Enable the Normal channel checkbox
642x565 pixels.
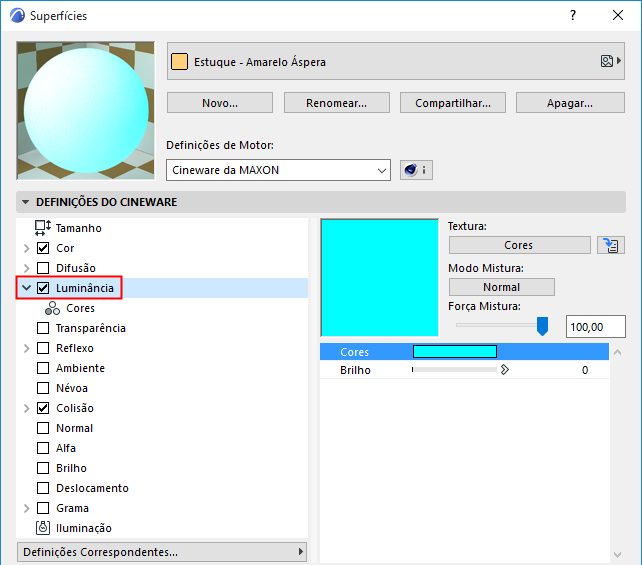pyautogui.click(x=43, y=428)
